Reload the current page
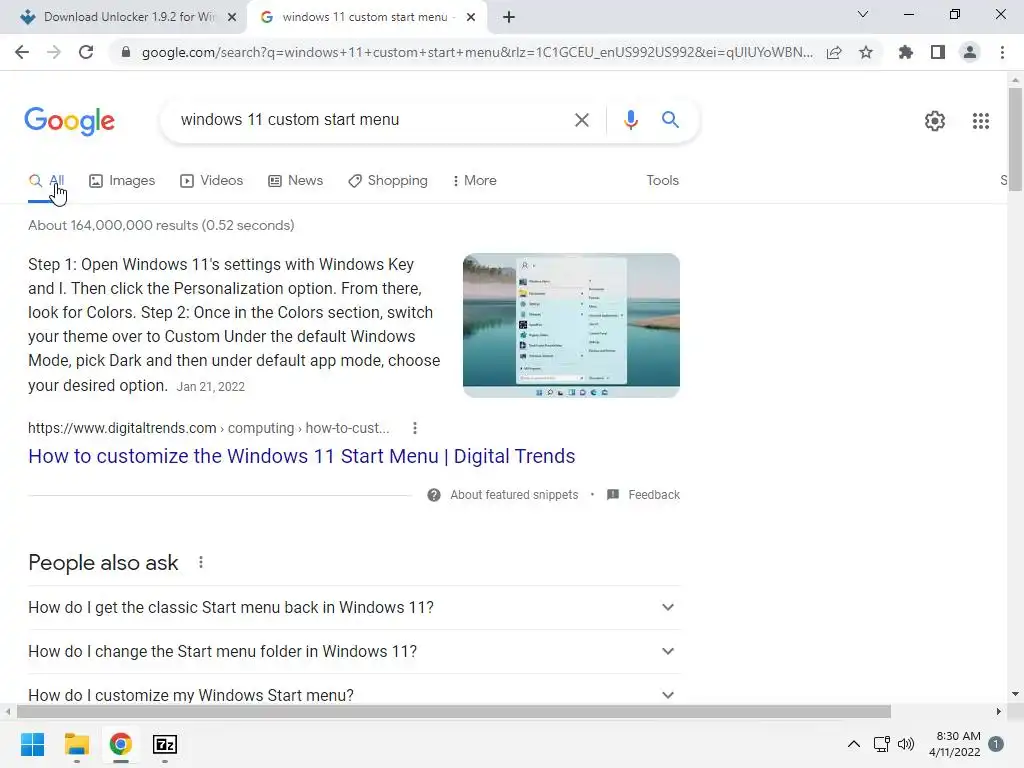 pos(86,52)
